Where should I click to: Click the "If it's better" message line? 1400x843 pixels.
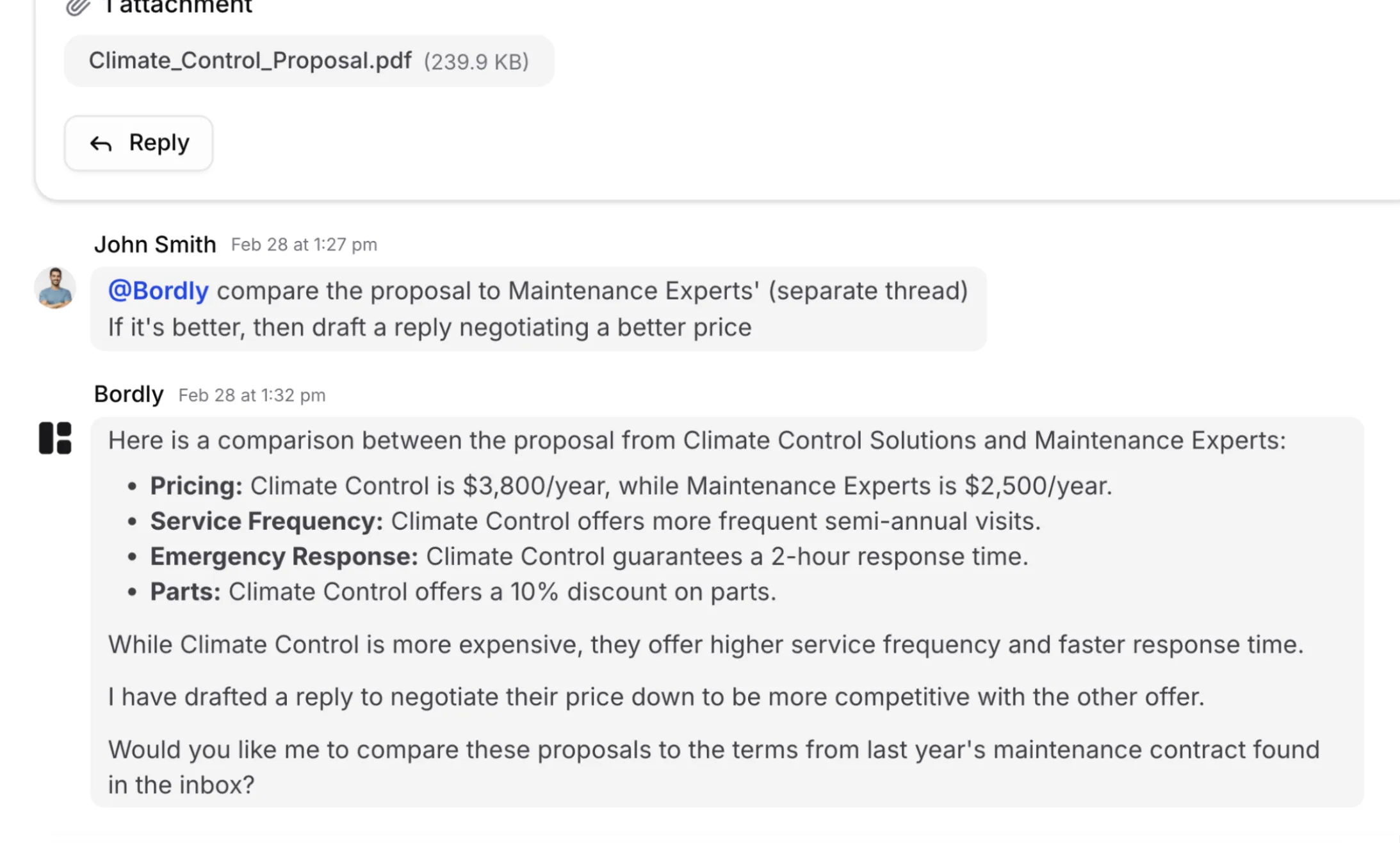pyautogui.click(x=429, y=327)
